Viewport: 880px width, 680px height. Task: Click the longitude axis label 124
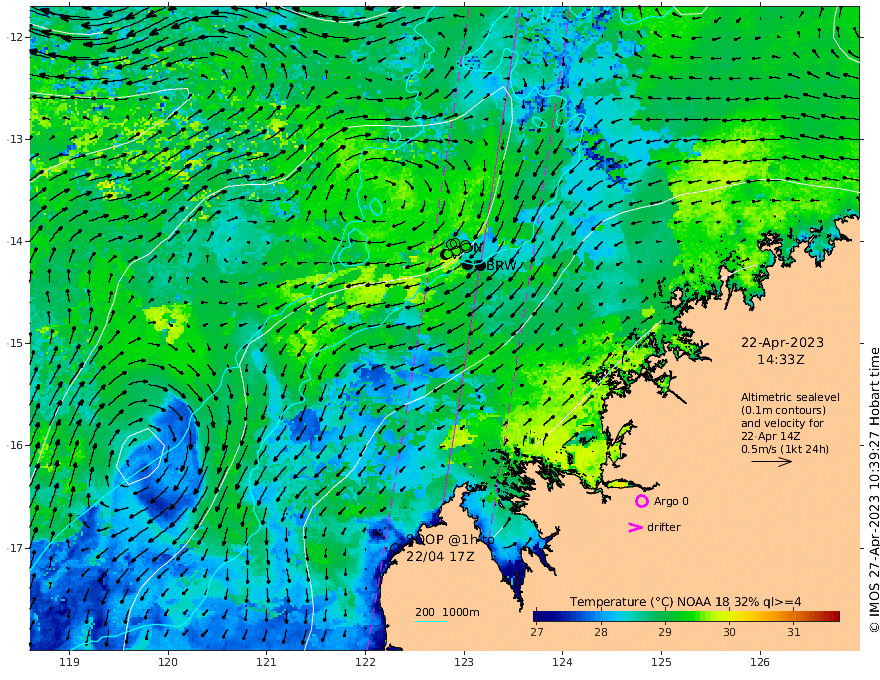coord(562,663)
